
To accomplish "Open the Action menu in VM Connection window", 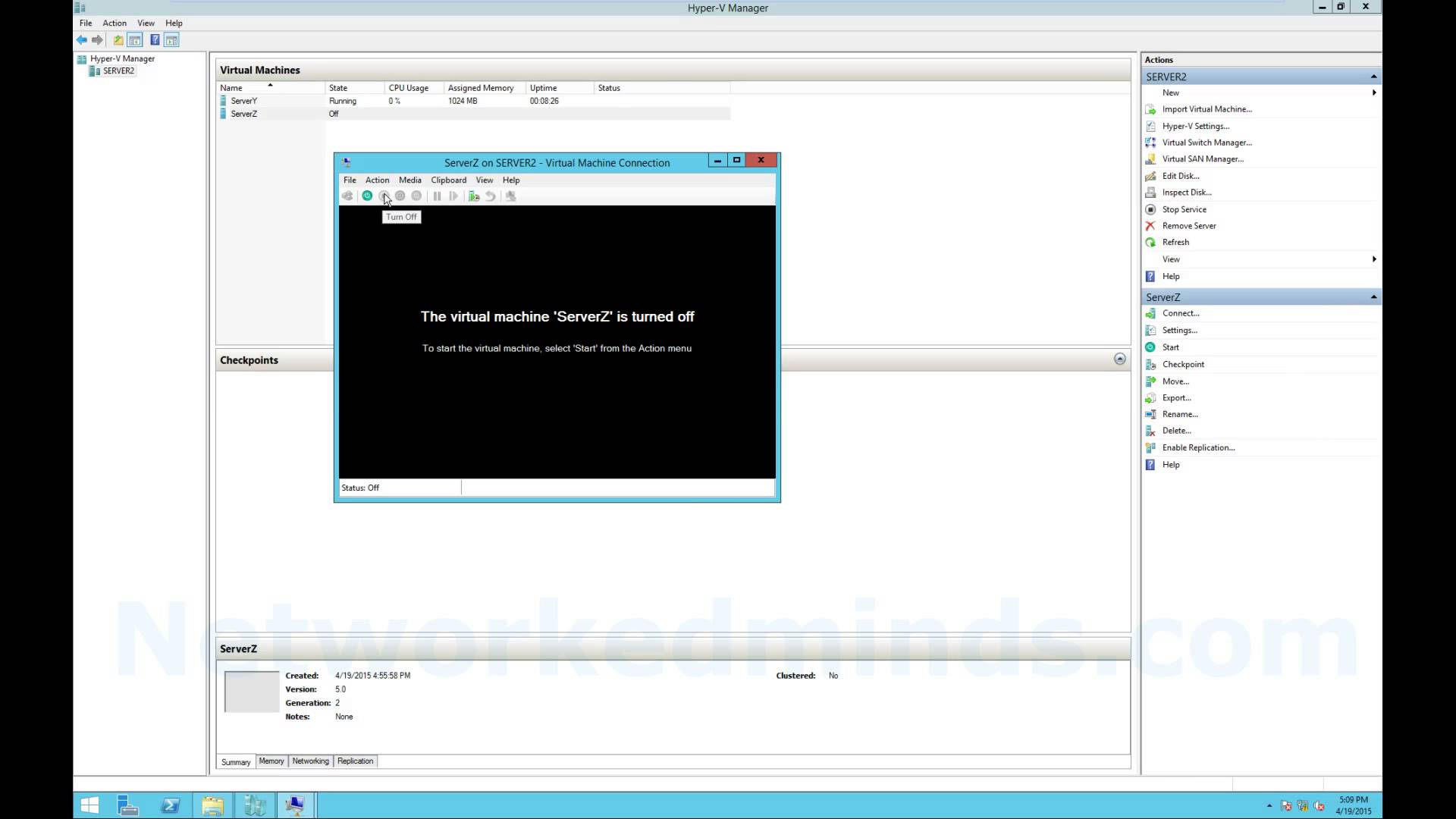I will (x=377, y=180).
